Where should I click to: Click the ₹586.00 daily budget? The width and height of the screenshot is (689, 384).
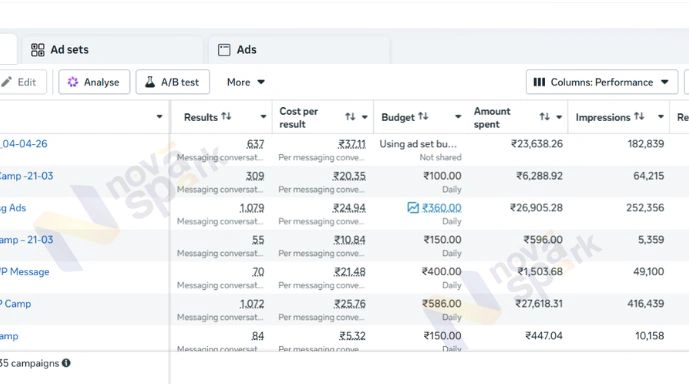[x=442, y=304]
